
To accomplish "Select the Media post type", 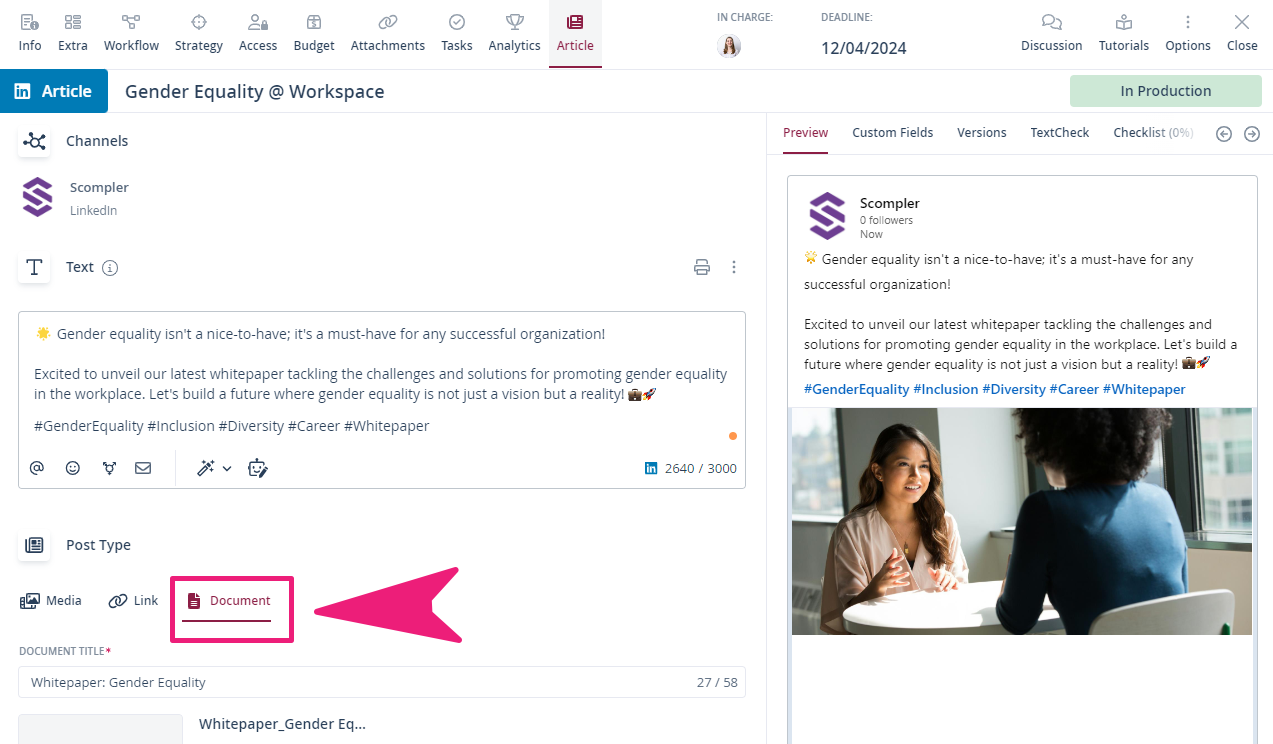I will pos(51,601).
